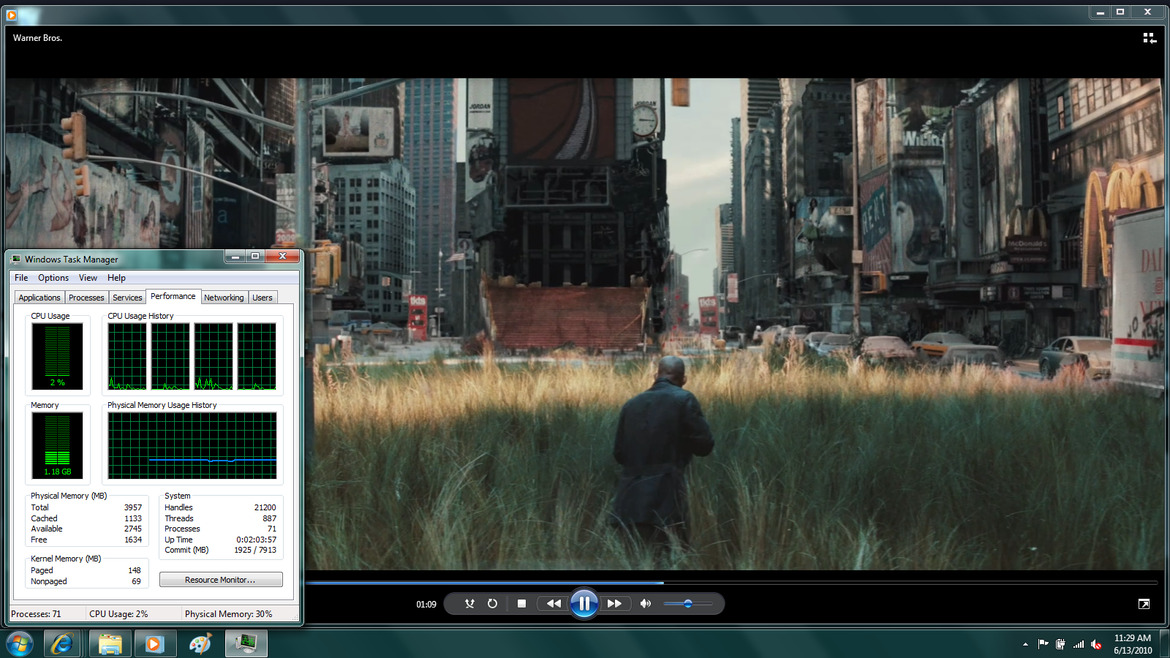Switch to library icon at top right
The width and height of the screenshot is (1170, 658).
click(1149, 38)
